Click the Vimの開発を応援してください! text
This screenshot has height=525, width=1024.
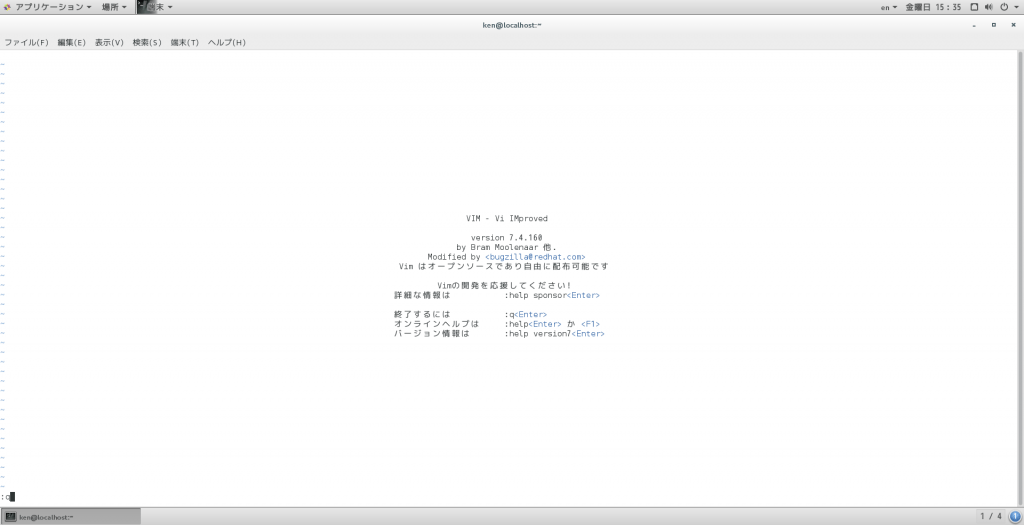504,285
